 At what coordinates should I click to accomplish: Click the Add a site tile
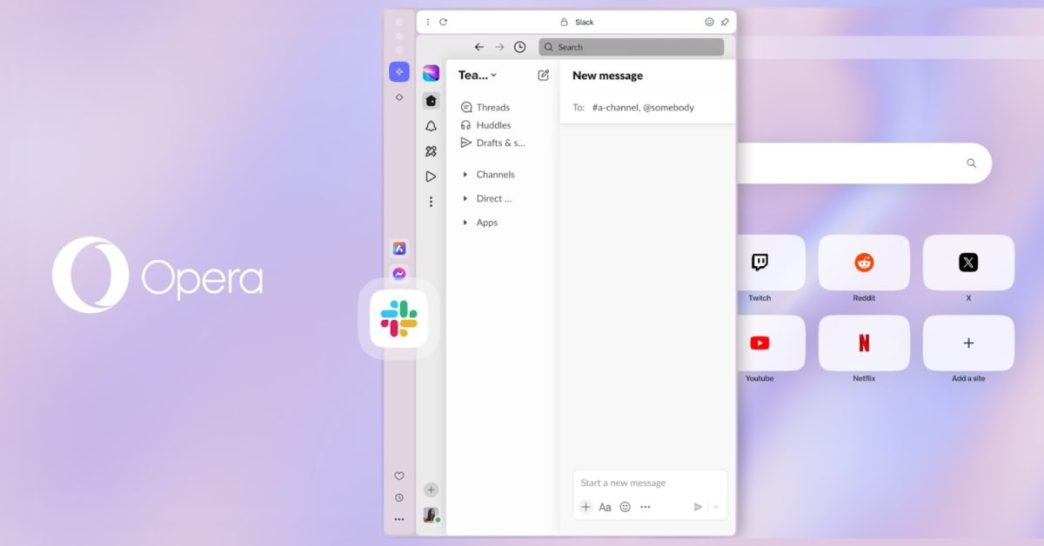(x=968, y=343)
